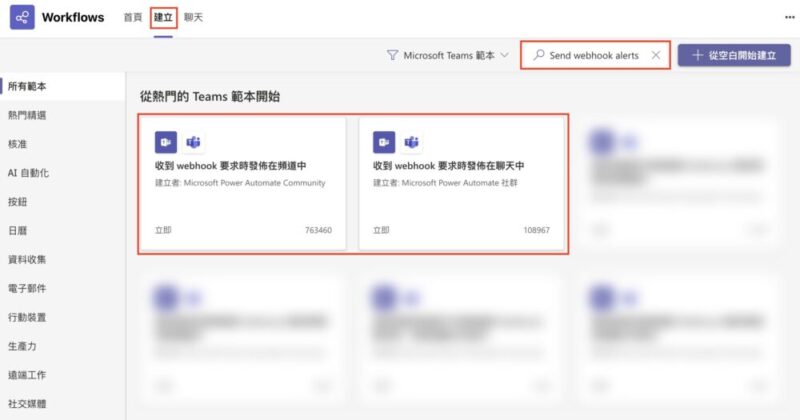Click usage count 108967
This screenshot has height=420, width=800.
click(536, 230)
